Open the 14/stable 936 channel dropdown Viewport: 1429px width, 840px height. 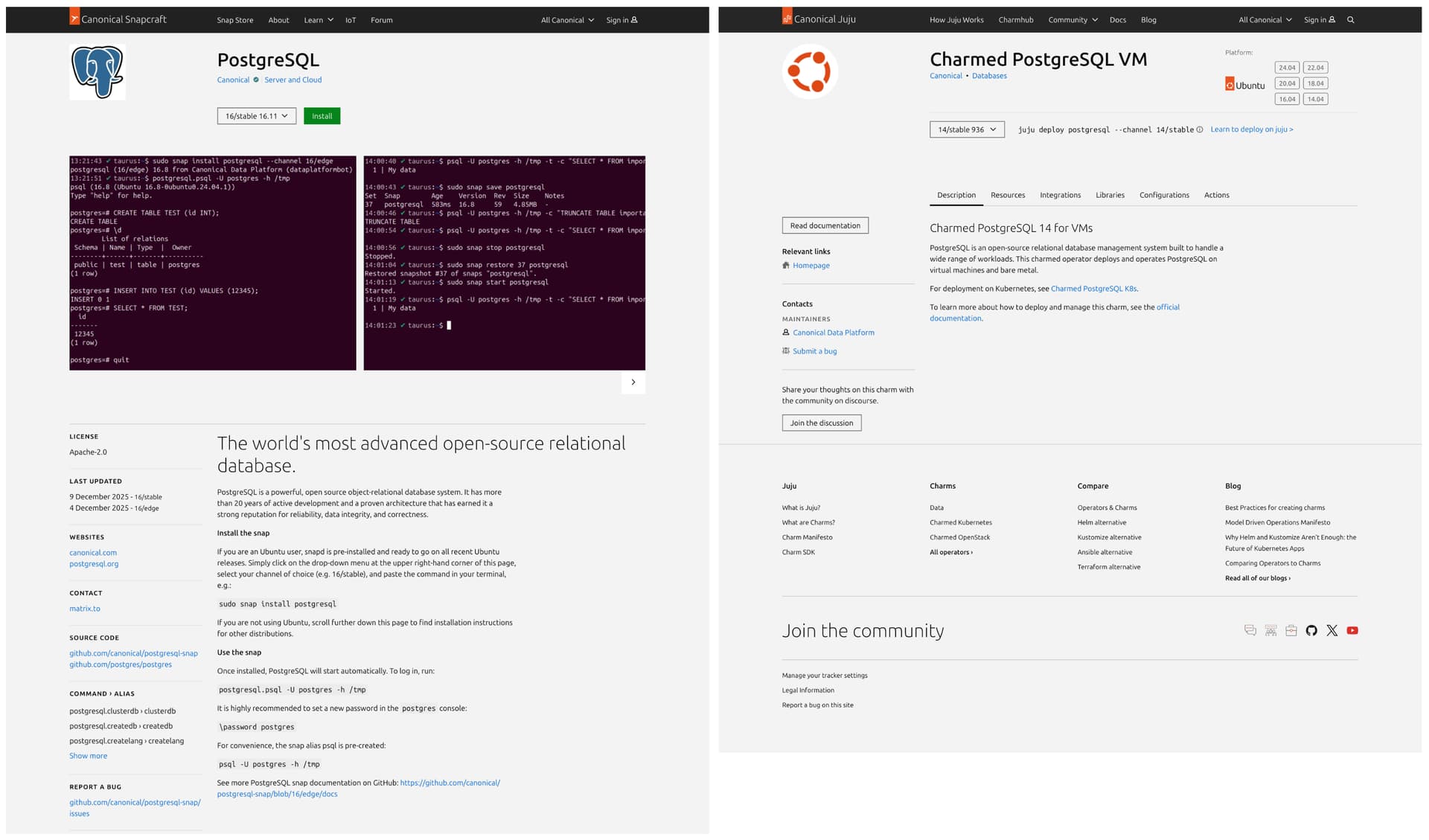click(967, 129)
